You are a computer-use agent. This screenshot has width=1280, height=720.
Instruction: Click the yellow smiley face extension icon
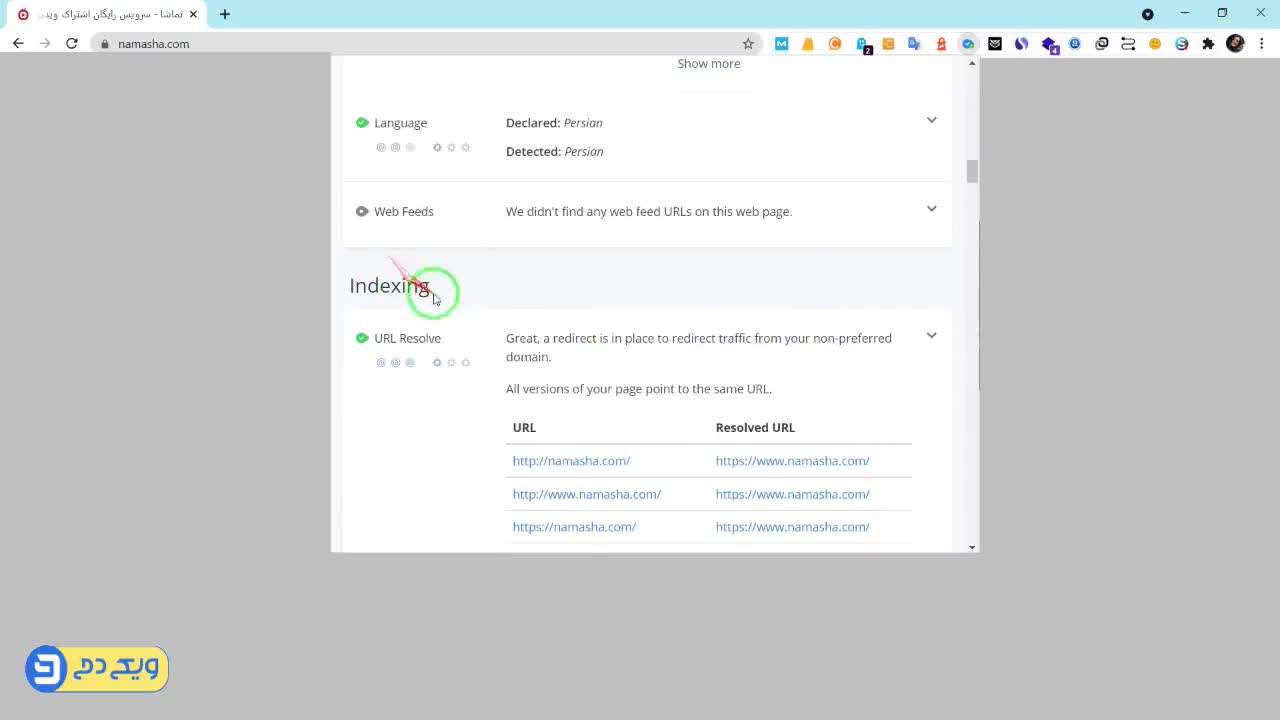pos(1155,44)
